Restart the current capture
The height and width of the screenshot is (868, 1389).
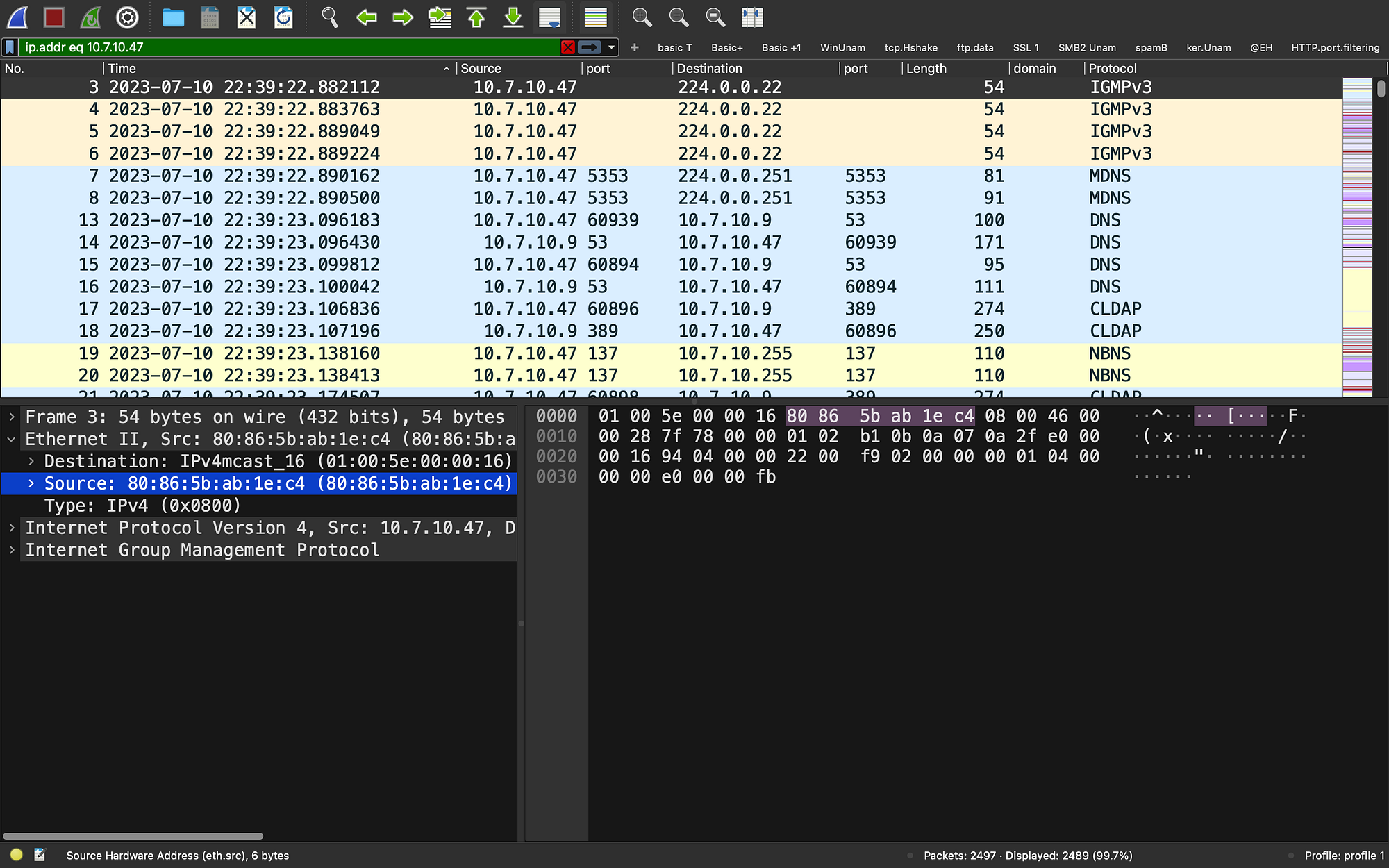pyautogui.click(x=90, y=17)
